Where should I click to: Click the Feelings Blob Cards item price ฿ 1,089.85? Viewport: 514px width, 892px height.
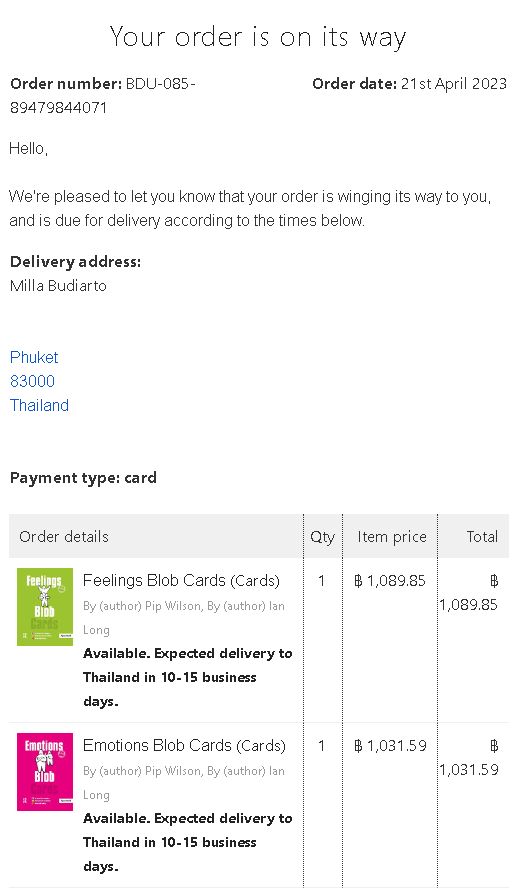click(x=389, y=580)
